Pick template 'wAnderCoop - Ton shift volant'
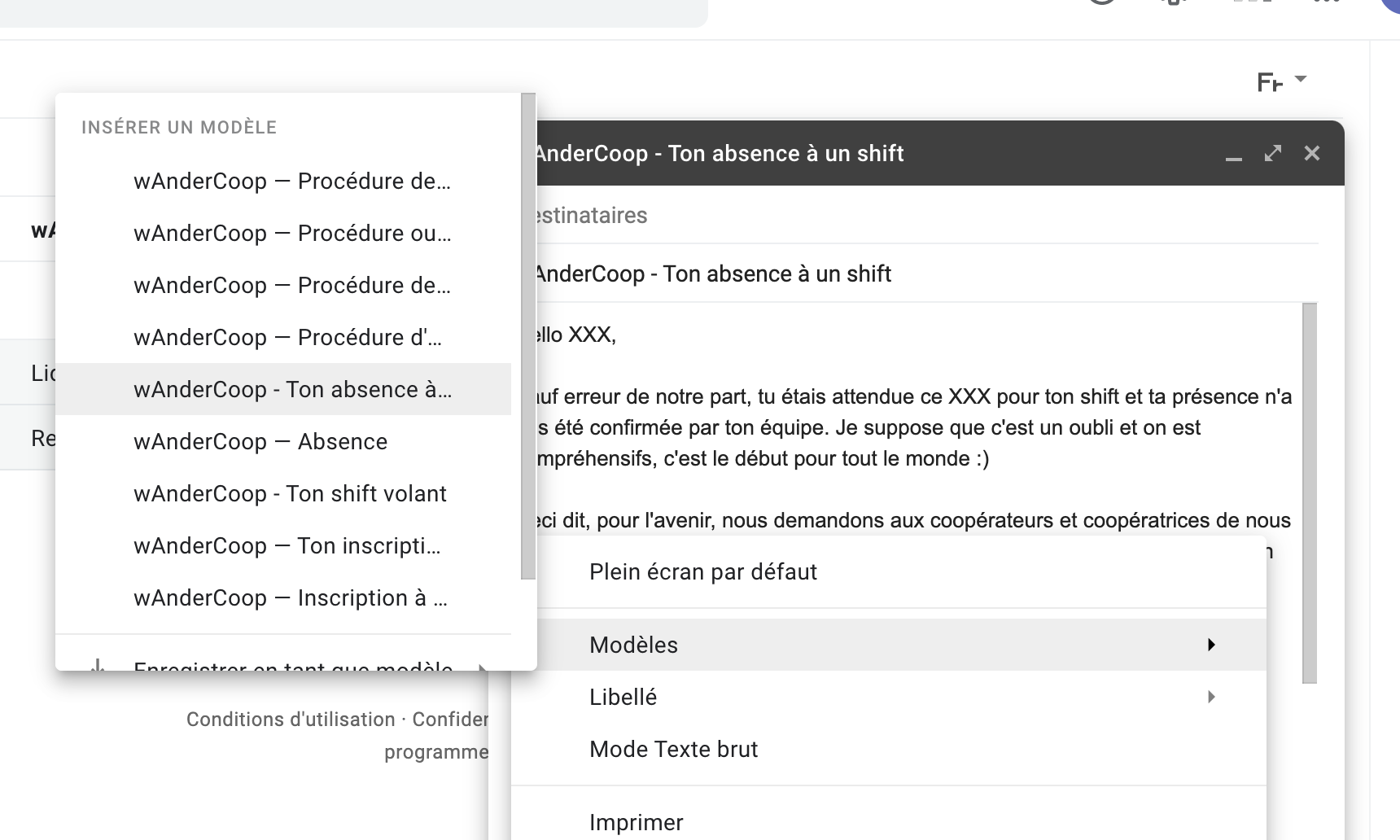 (x=283, y=493)
